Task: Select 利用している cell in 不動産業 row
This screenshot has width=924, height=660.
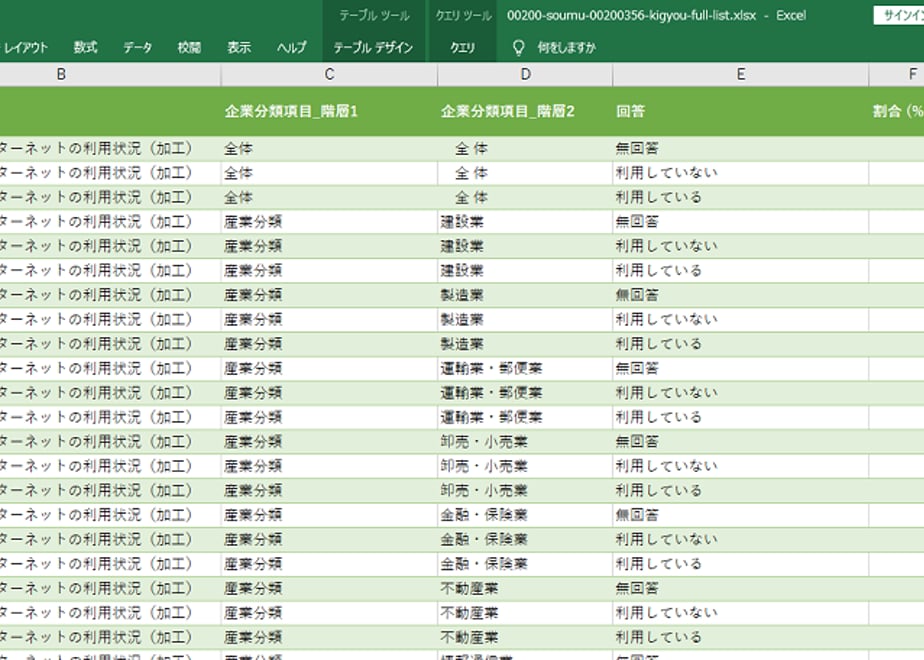Action: click(x=741, y=638)
